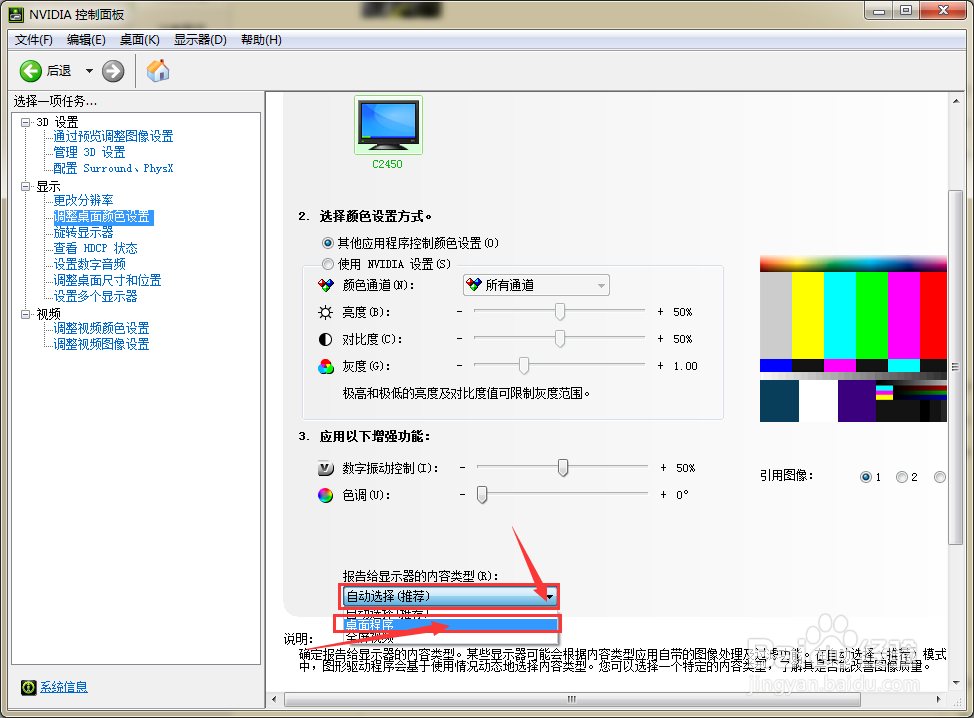Open 通过预览调整图像设置 link
The image size is (974, 718).
113,136
